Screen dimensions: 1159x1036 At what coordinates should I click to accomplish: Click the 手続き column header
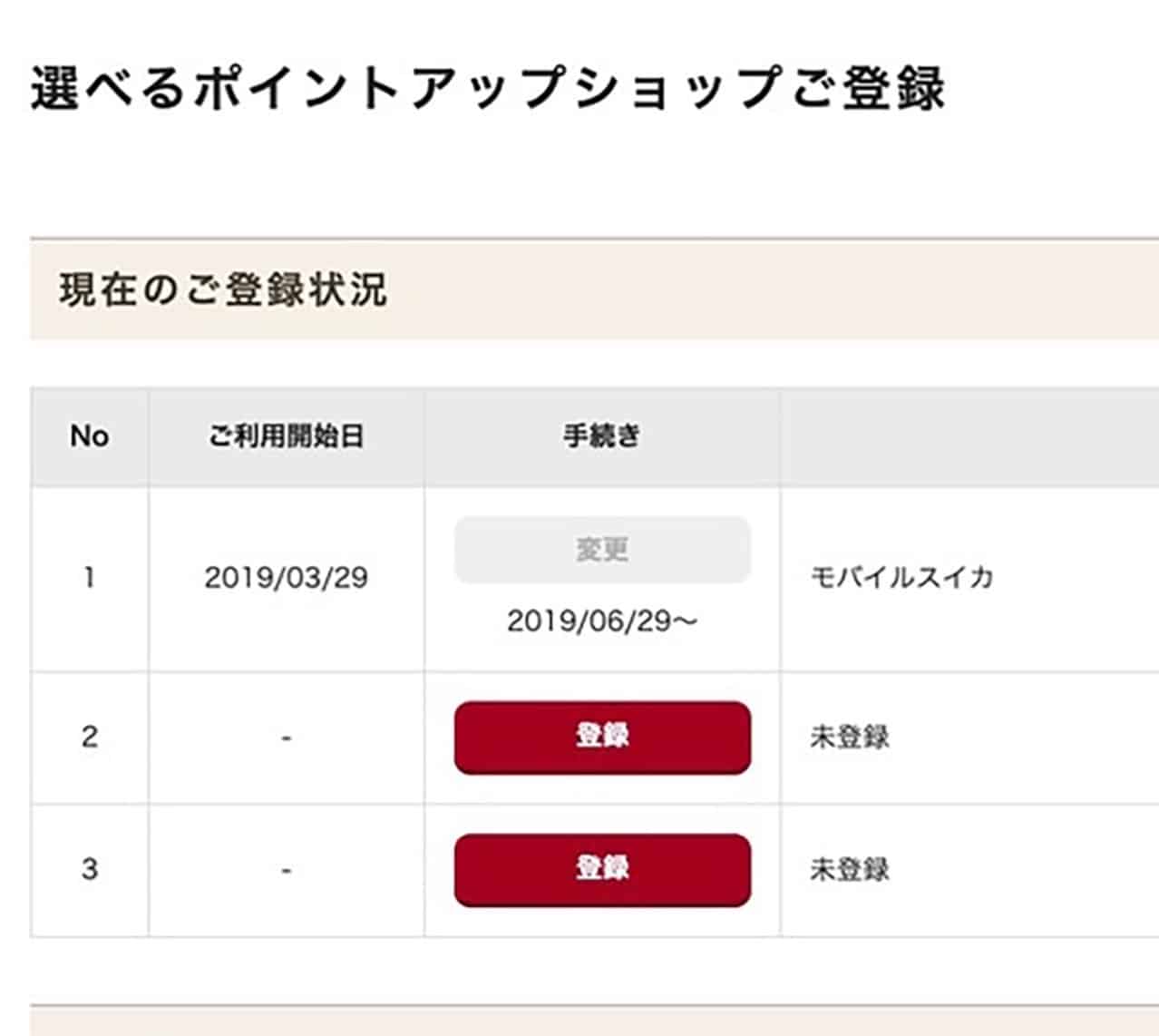coord(601,435)
